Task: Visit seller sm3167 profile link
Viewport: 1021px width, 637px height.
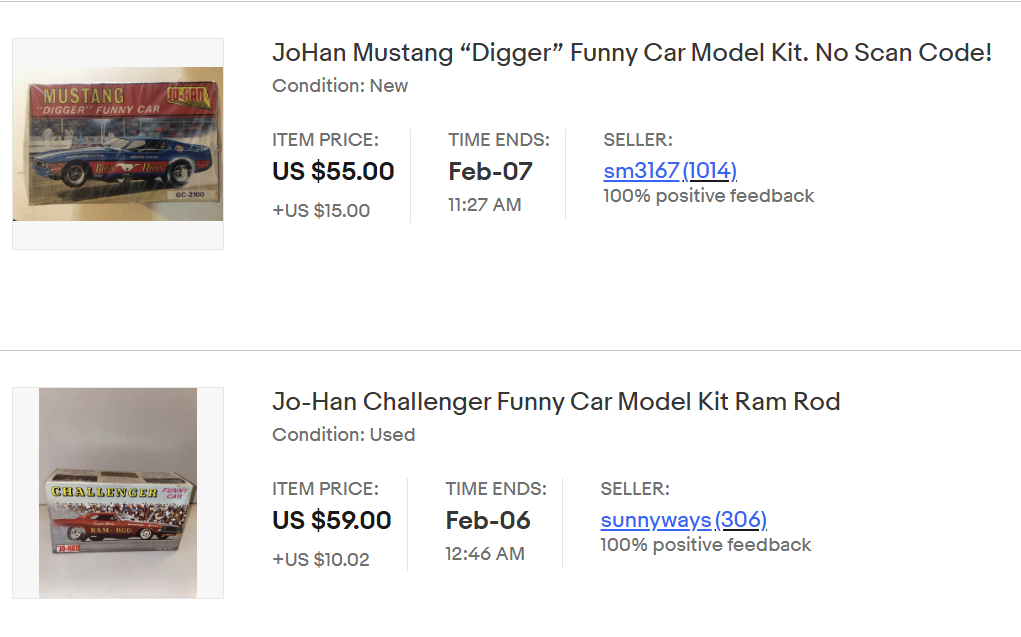Action: [x=641, y=171]
